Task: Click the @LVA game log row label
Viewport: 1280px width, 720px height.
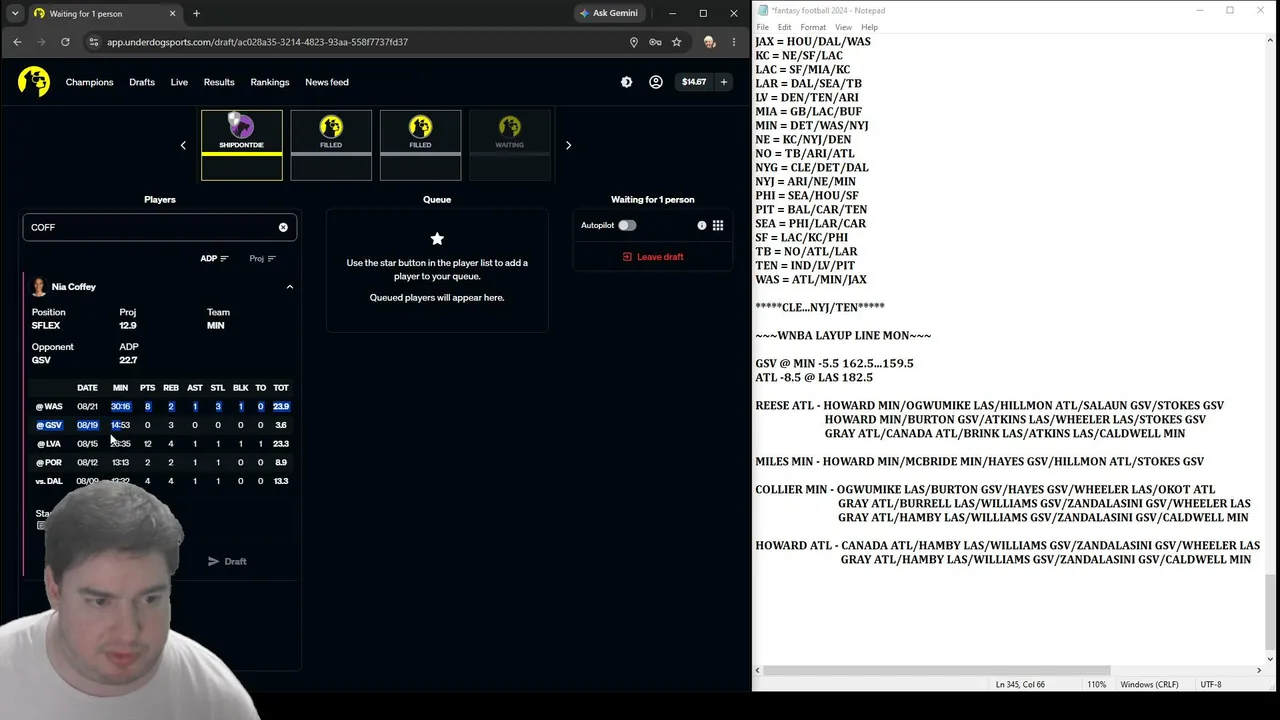Action: coord(49,444)
